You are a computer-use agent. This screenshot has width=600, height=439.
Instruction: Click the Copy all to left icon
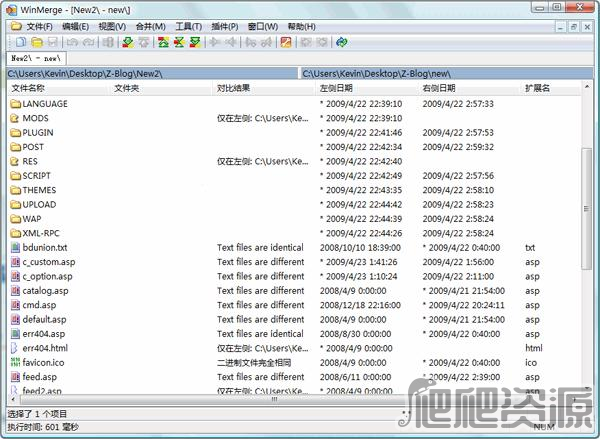click(267, 42)
